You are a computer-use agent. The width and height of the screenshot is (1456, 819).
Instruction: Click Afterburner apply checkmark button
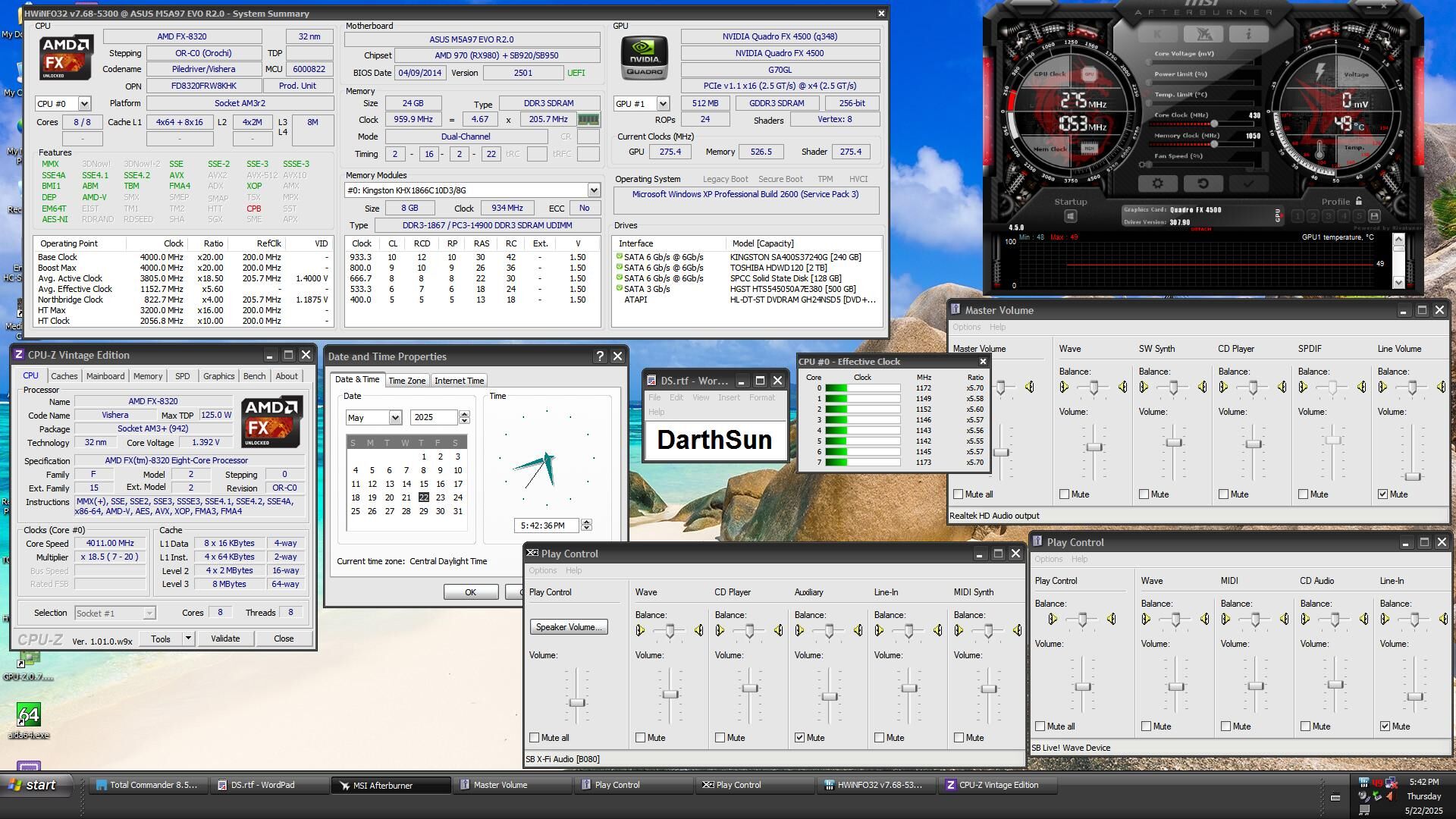pyautogui.click(x=1248, y=183)
